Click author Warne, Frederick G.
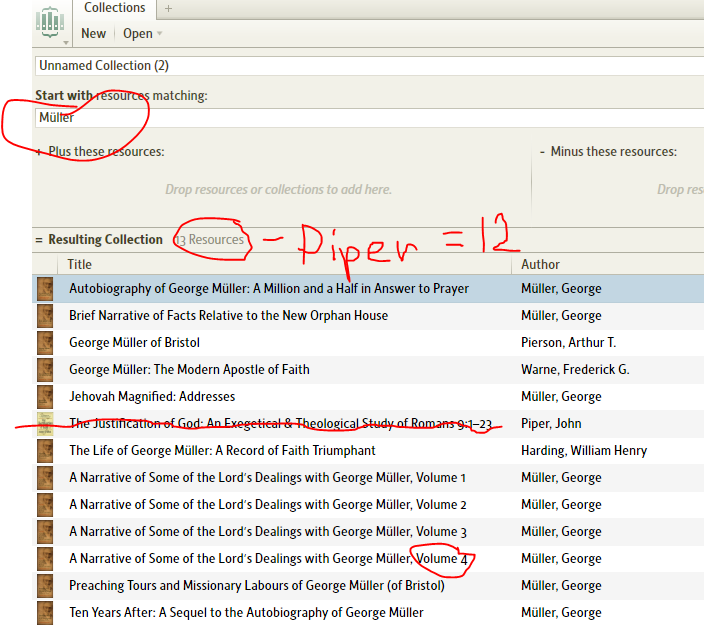Image resolution: width=704 pixels, height=643 pixels. [x=575, y=369]
